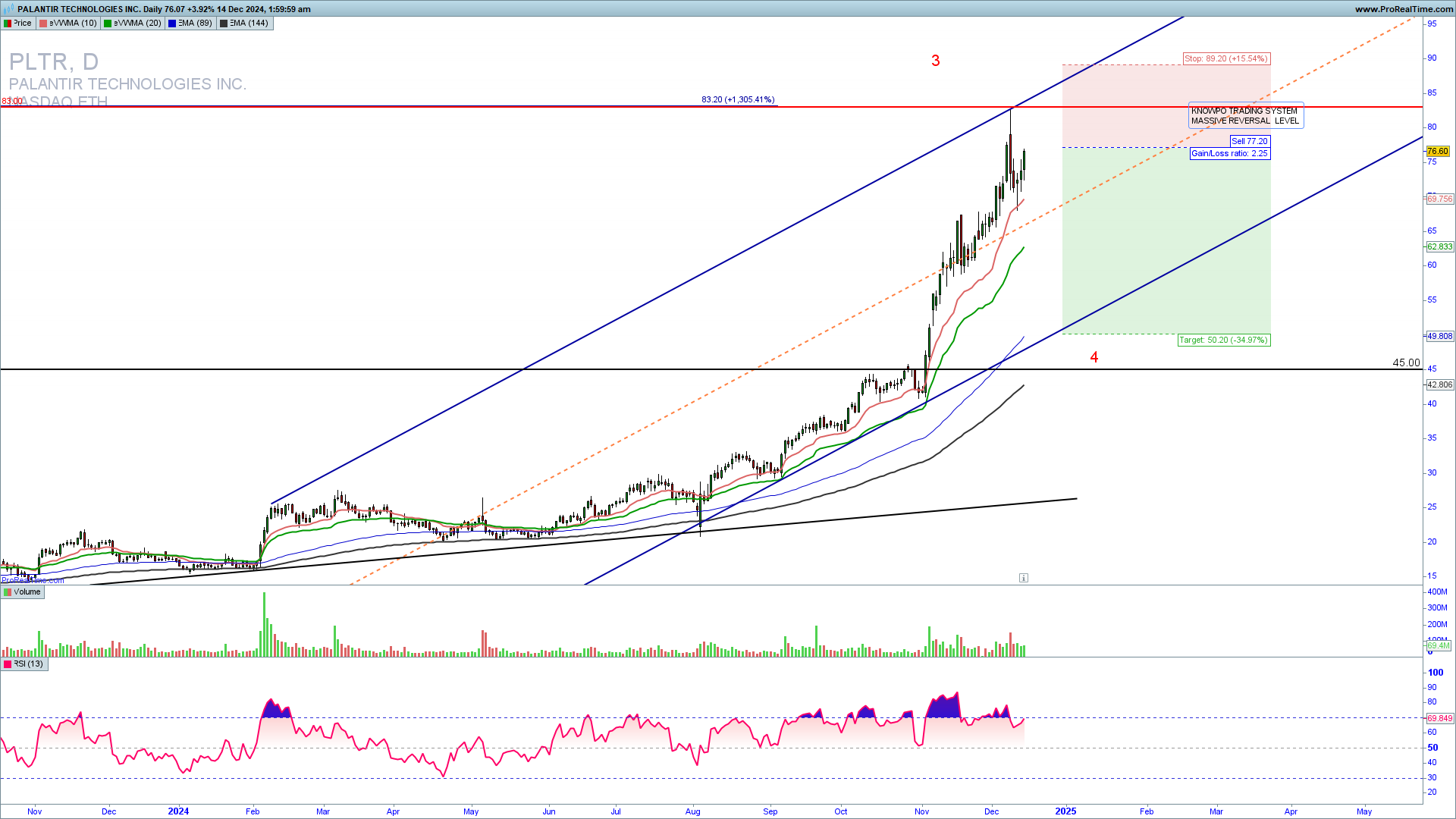Select the RSI (13) panel label
1456x819 pixels.
(24, 664)
